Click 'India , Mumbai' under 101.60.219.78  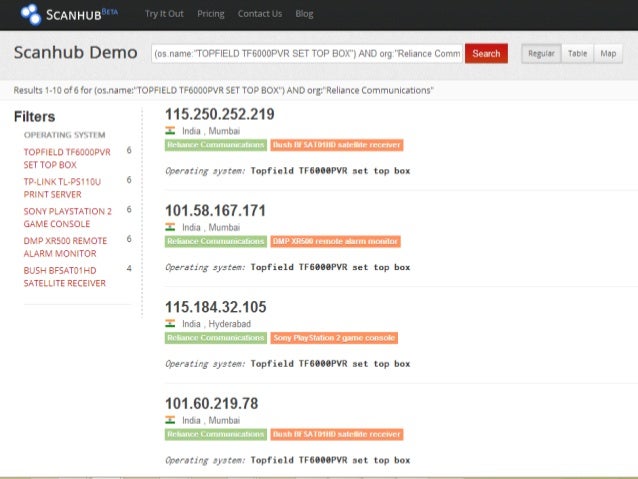point(211,420)
